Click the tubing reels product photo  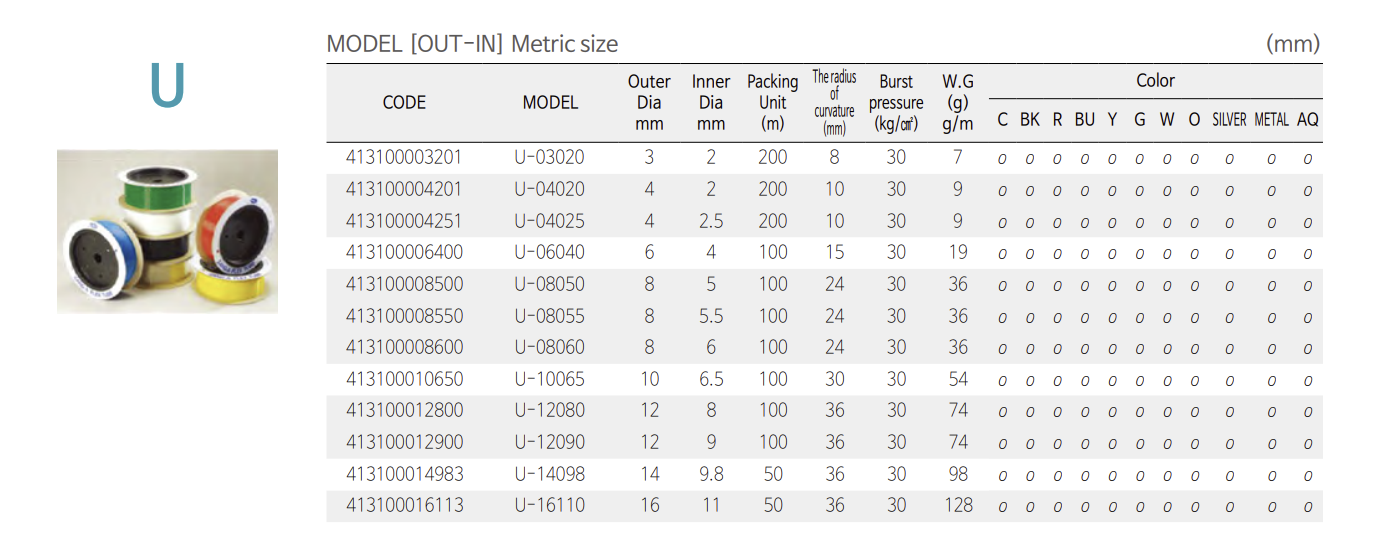tap(167, 231)
